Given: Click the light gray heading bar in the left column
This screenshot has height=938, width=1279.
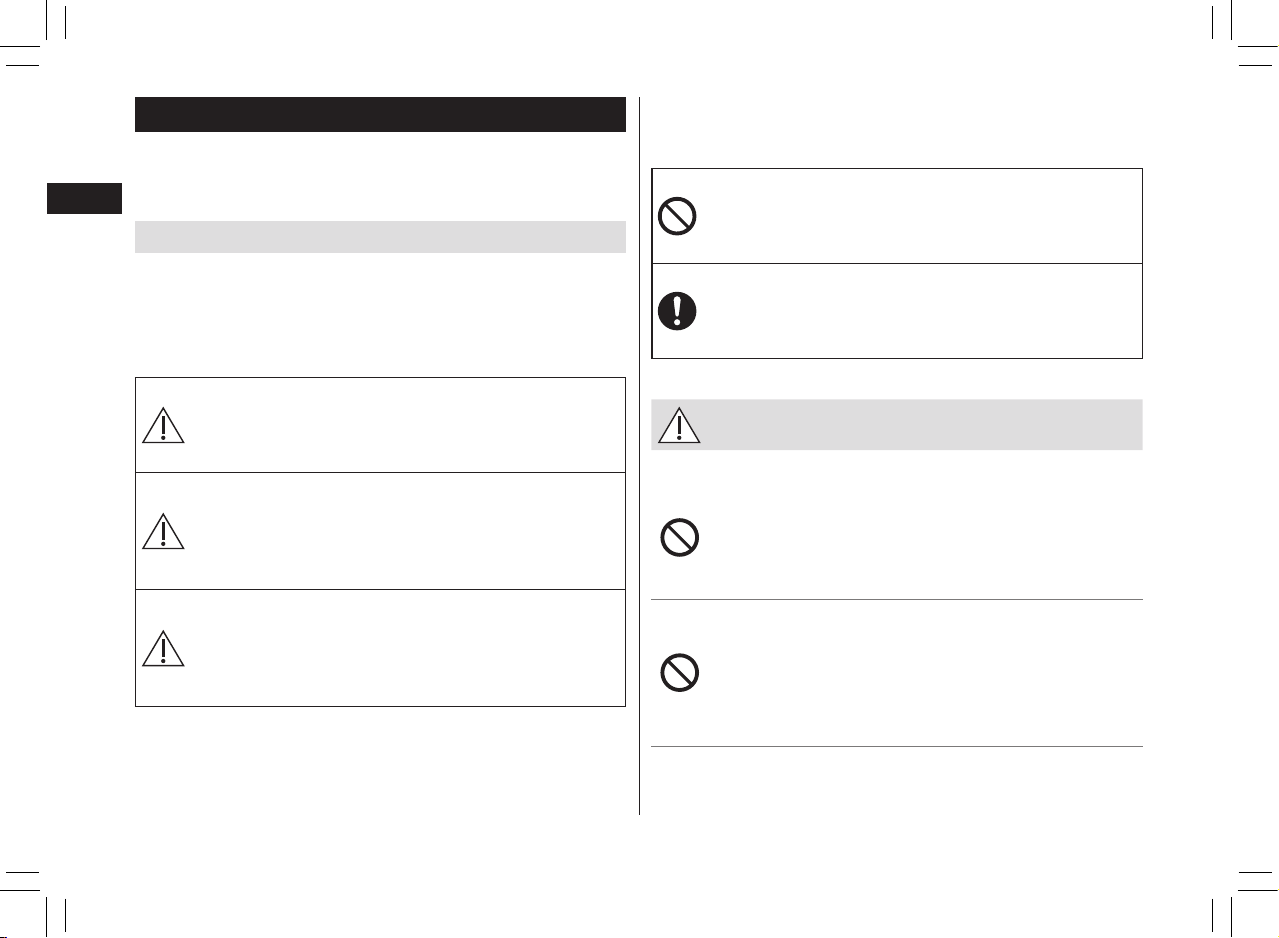Looking at the screenshot, I should point(380,237).
